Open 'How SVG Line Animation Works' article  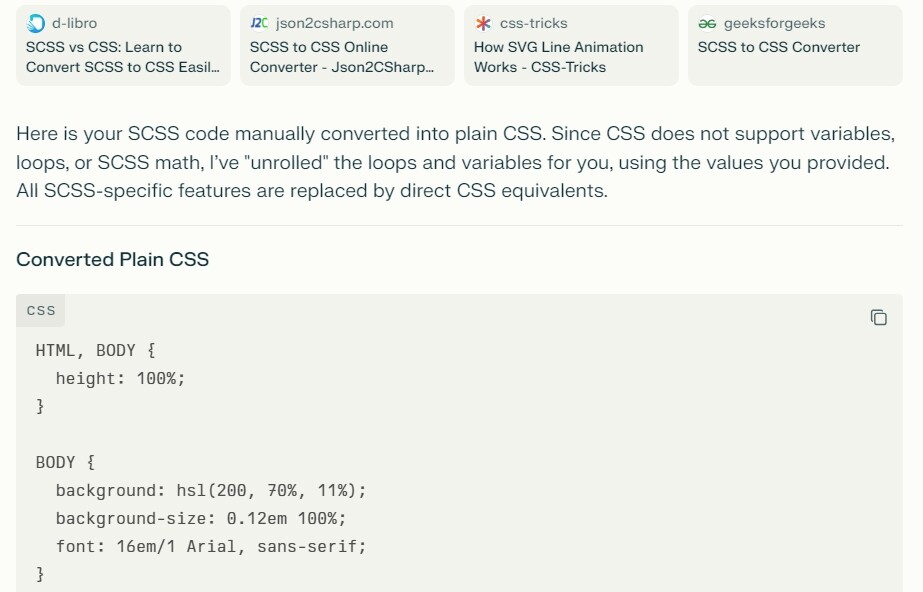click(559, 57)
